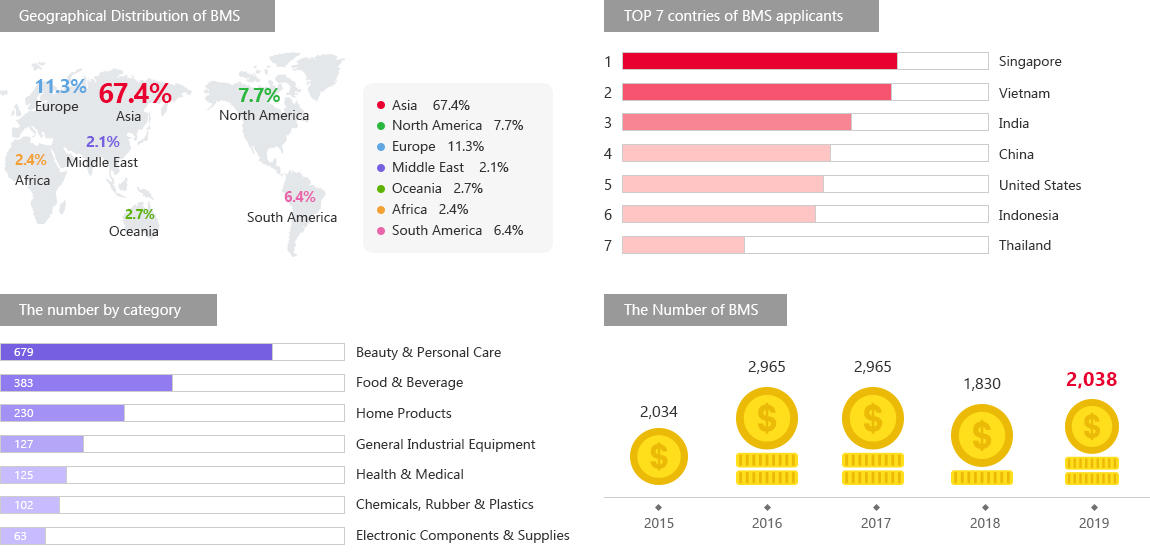The height and width of the screenshot is (560, 1150).
Task: Select the Geographical Distribution of BMS header
Action: tap(137, 16)
